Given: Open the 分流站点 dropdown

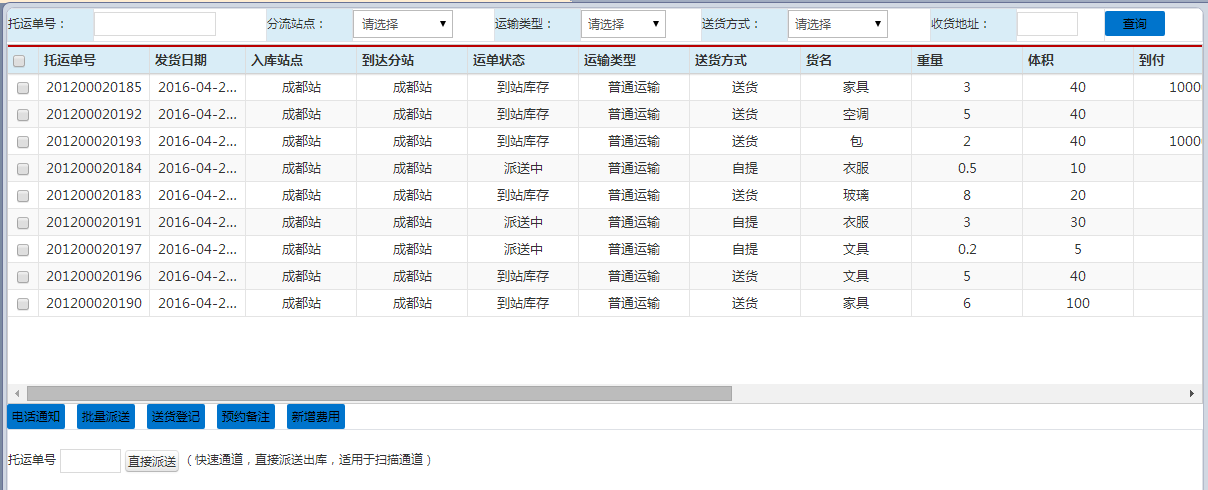Looking at the screenshot, I should point(403,24).
